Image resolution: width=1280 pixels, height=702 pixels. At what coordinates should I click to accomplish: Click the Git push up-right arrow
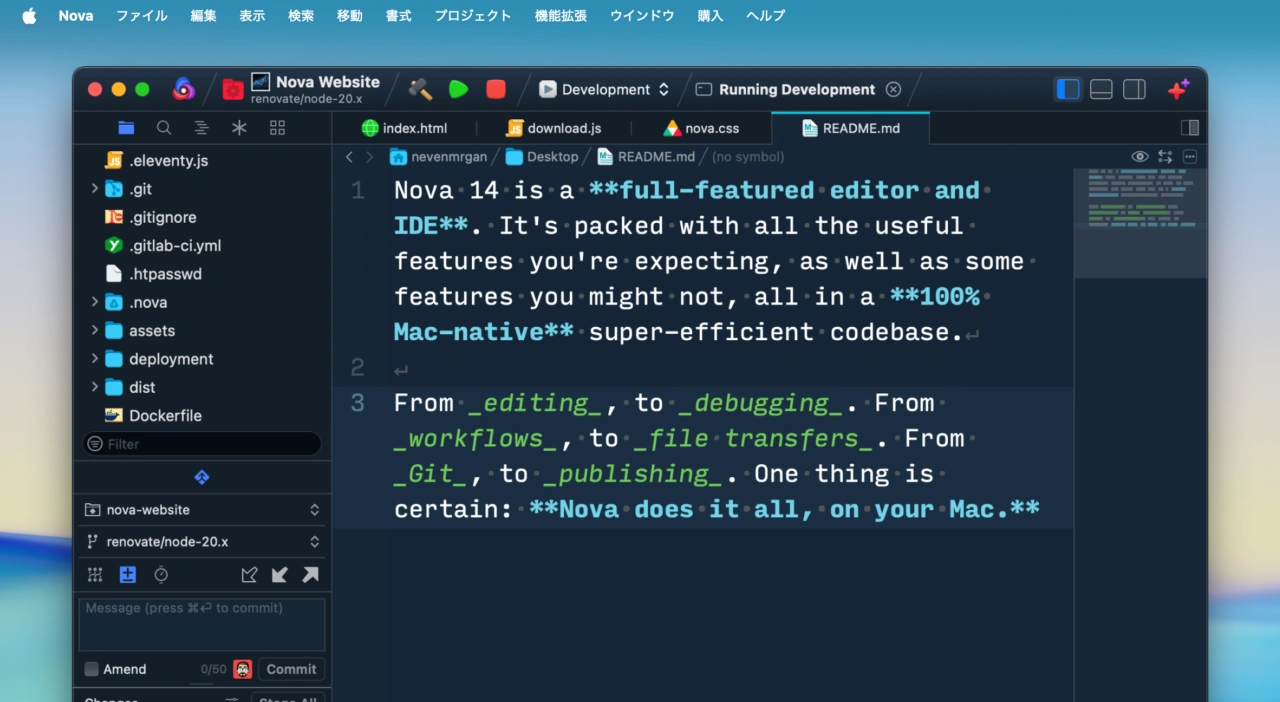pos(311,575)
